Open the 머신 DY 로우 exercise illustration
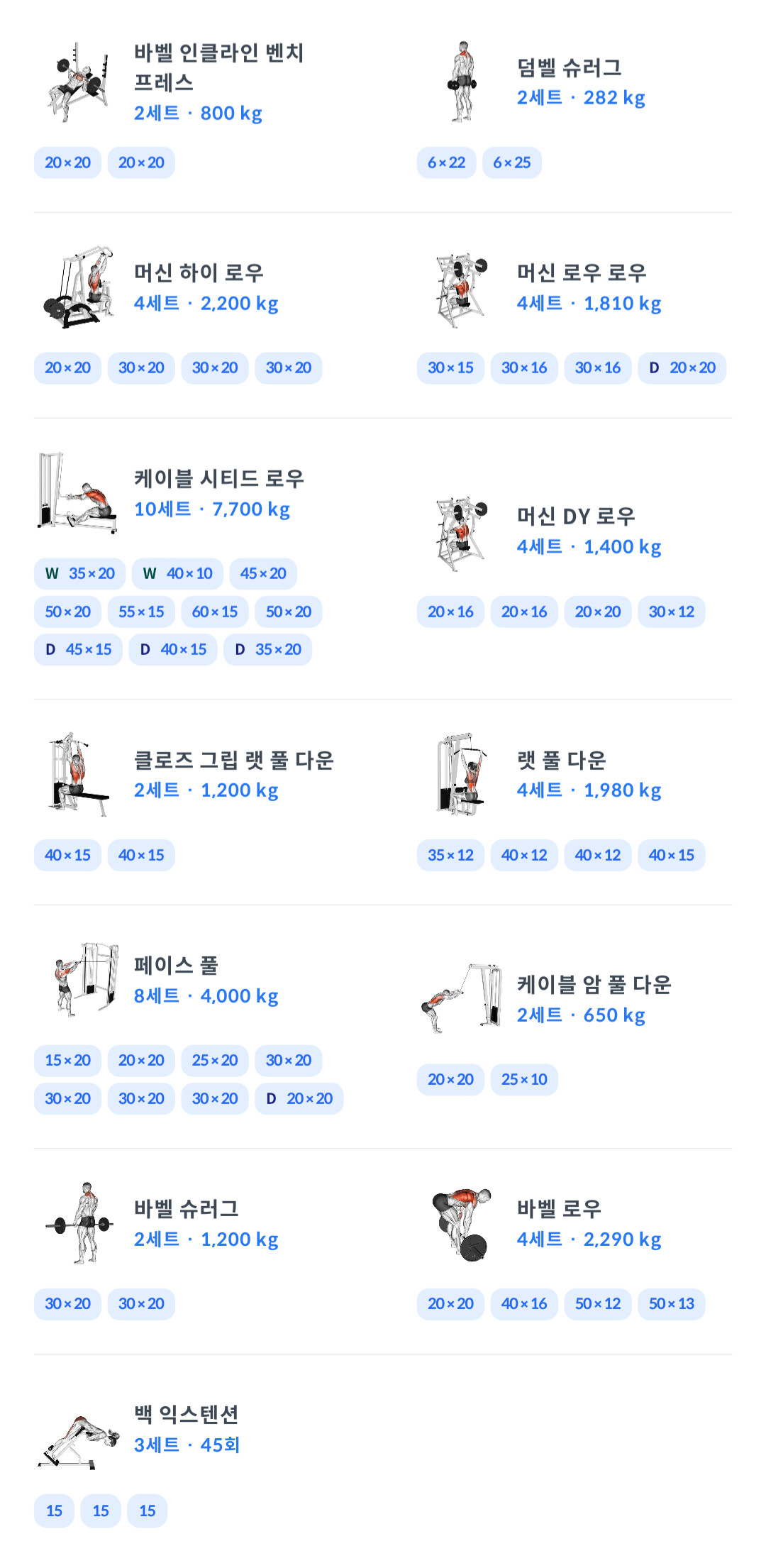The height and width of the screenshot is (1568, 766). click(461, 531)
